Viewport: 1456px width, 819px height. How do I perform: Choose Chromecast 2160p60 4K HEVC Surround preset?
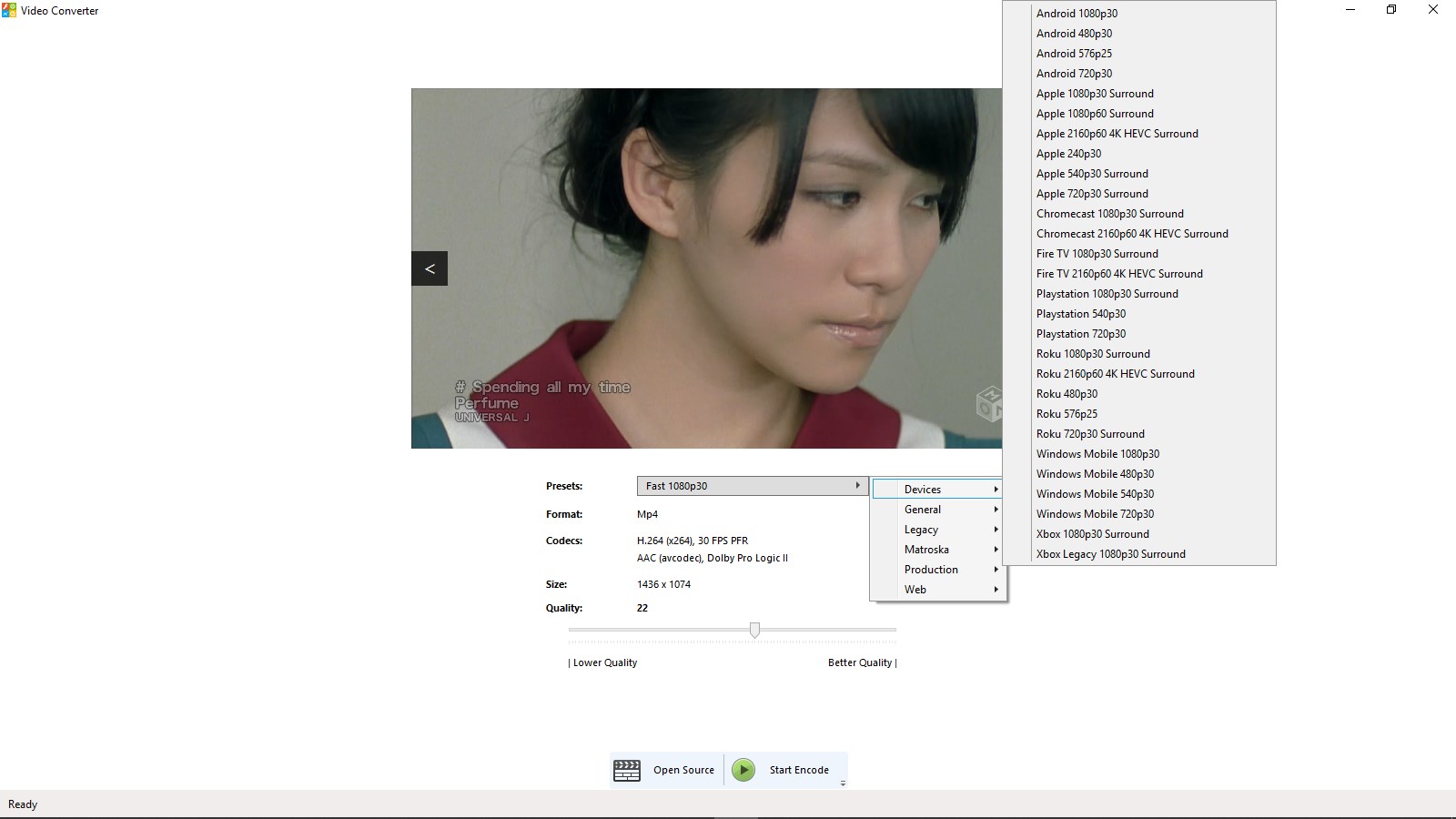(x=1139, y=234)
